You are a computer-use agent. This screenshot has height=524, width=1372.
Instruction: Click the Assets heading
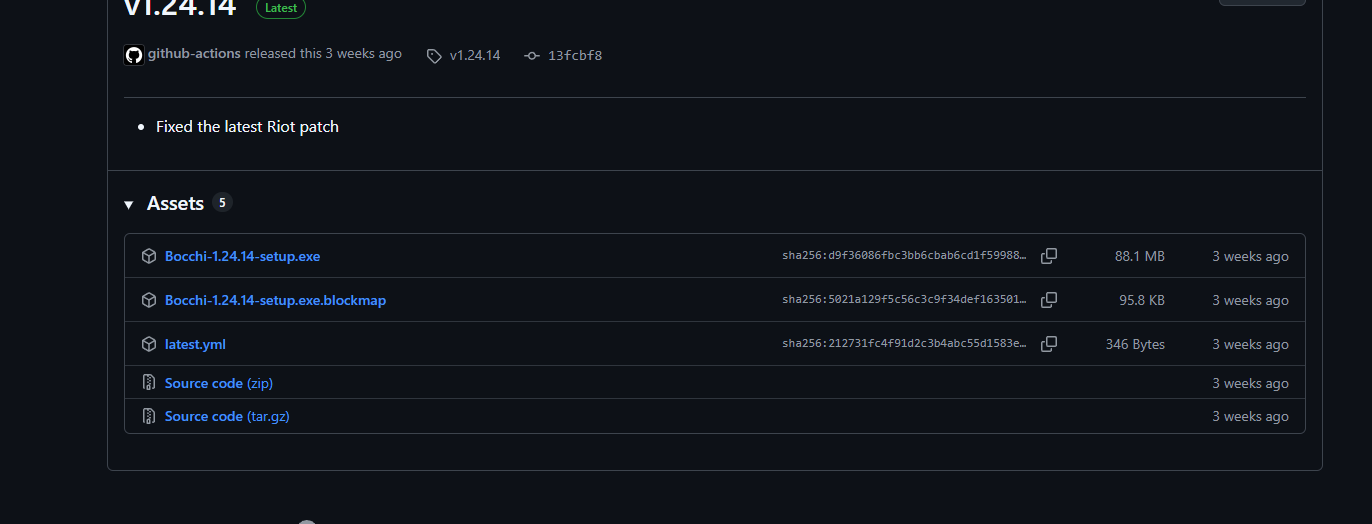175,203
